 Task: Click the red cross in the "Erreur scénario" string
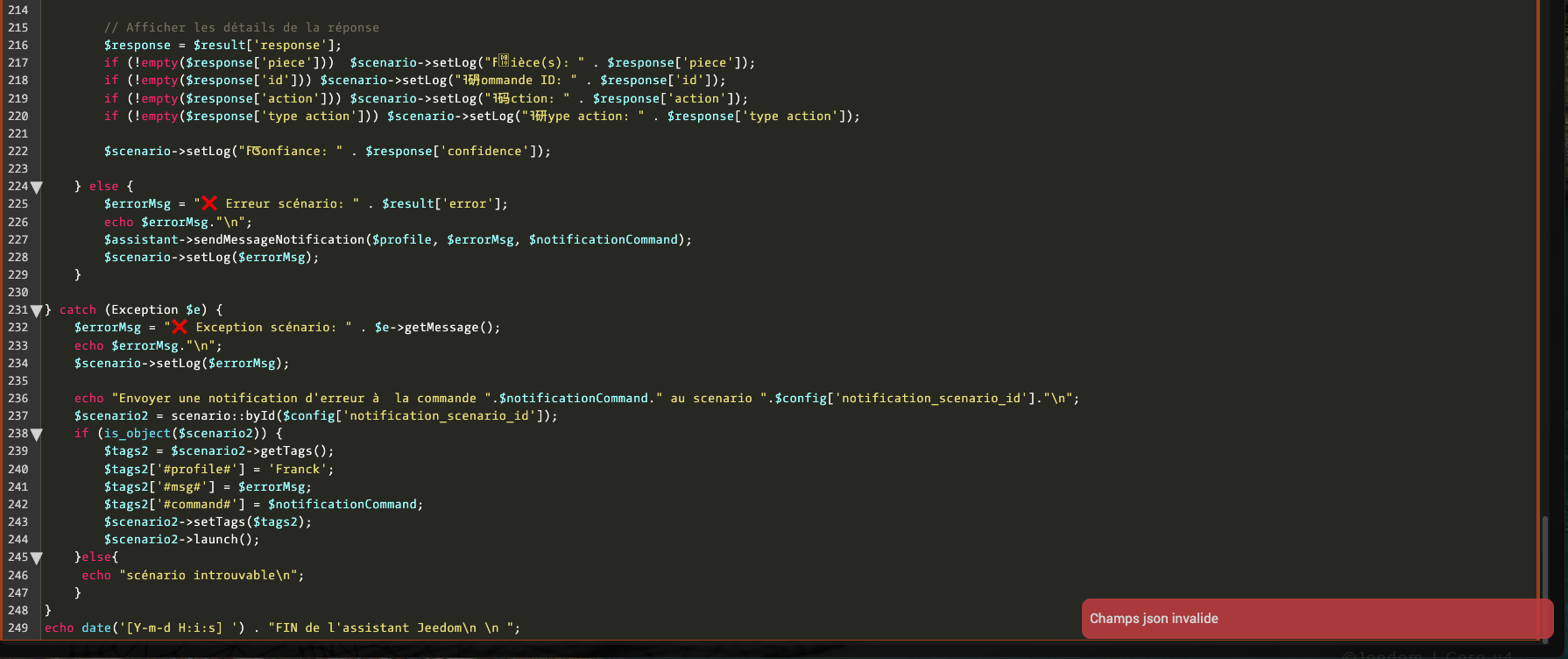point(209,203)
